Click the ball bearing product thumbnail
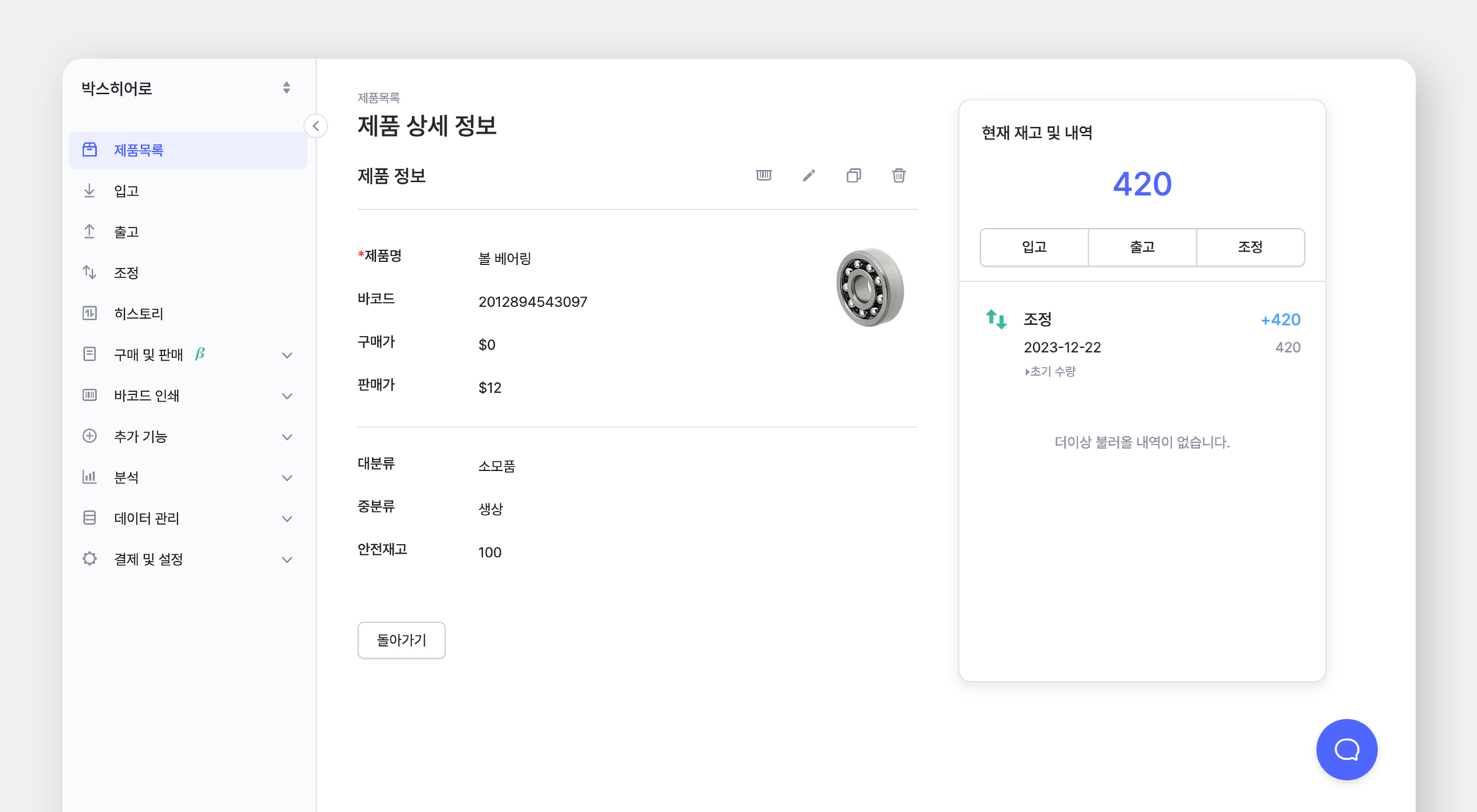Screen dimensions: 1477x812 click(x=869, y=289)
